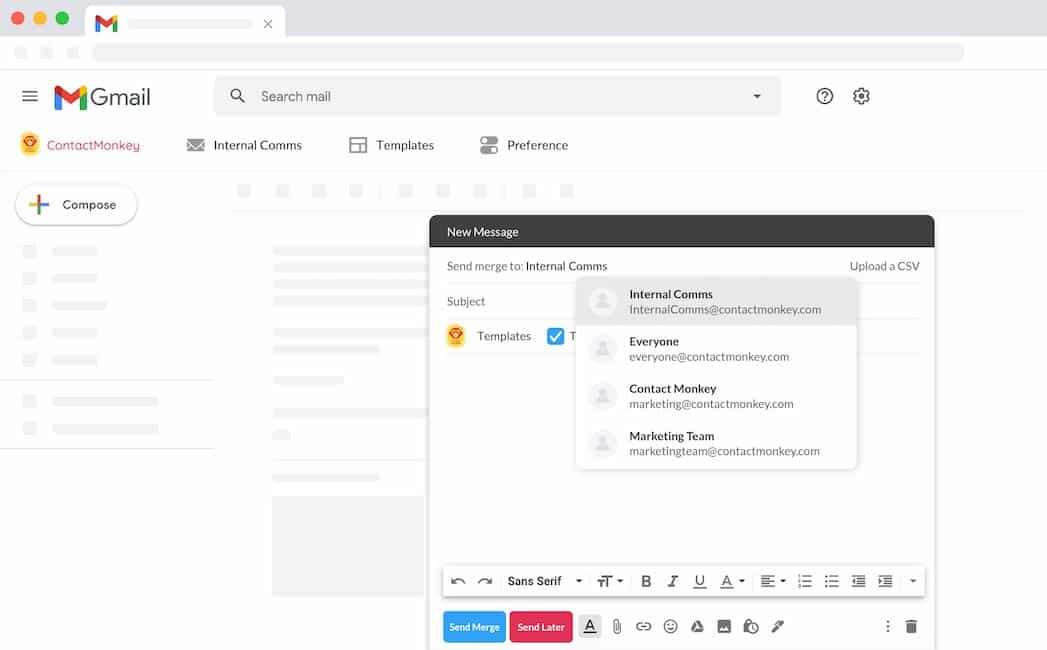1047x650 pixels.
Task: Decrease indent of text
Action: (x=858, y=581)
